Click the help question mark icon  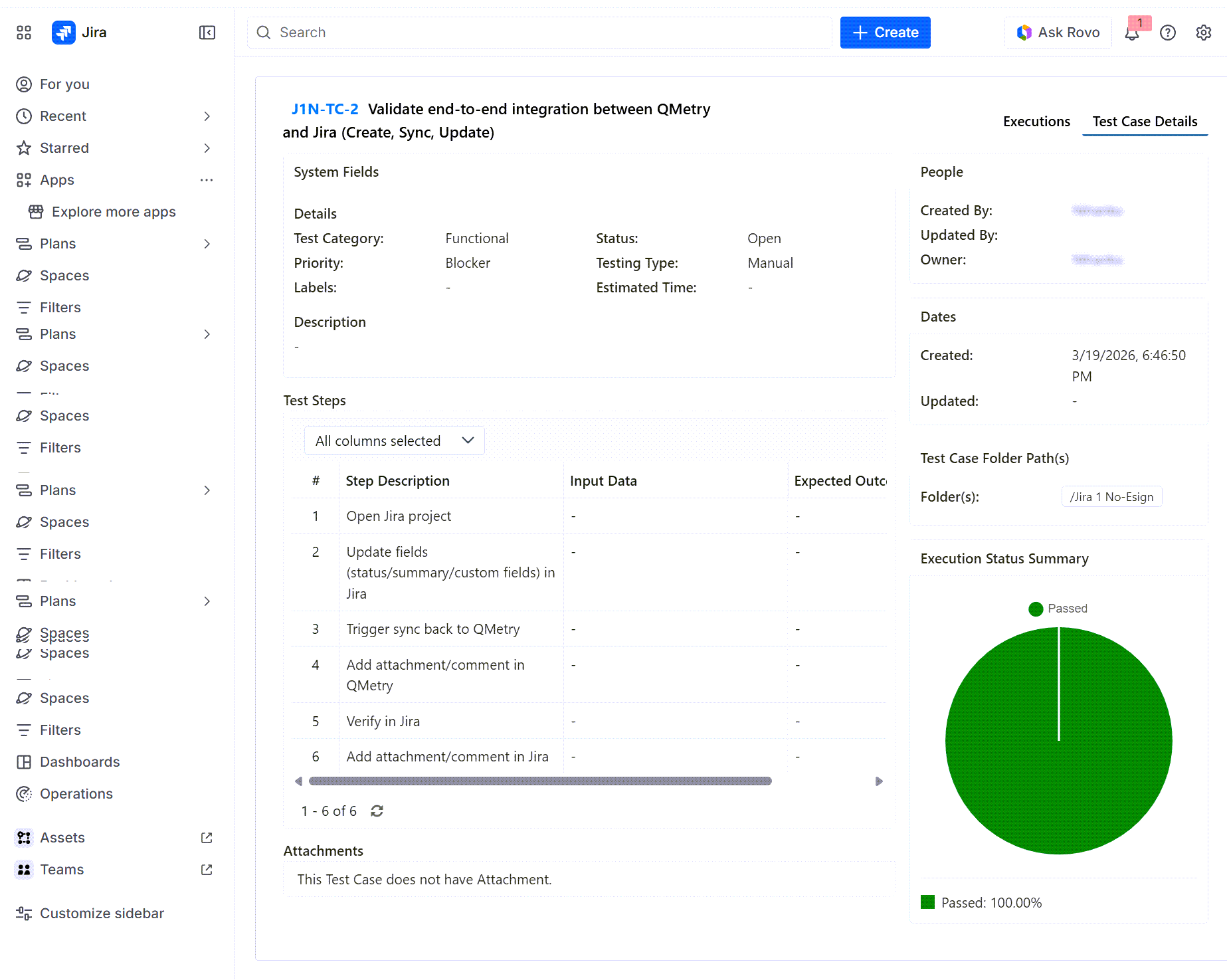[x=1168, y=33]
